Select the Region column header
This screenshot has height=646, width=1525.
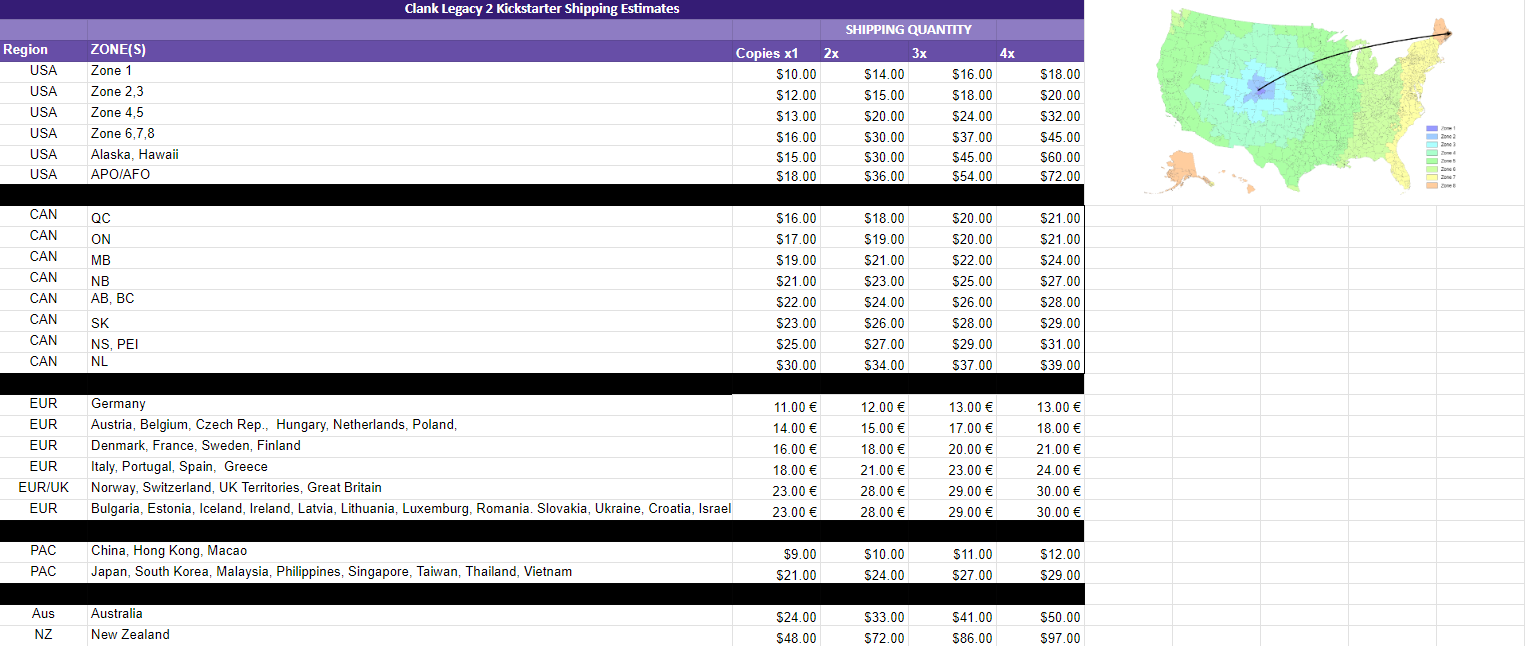pos(44,51)
